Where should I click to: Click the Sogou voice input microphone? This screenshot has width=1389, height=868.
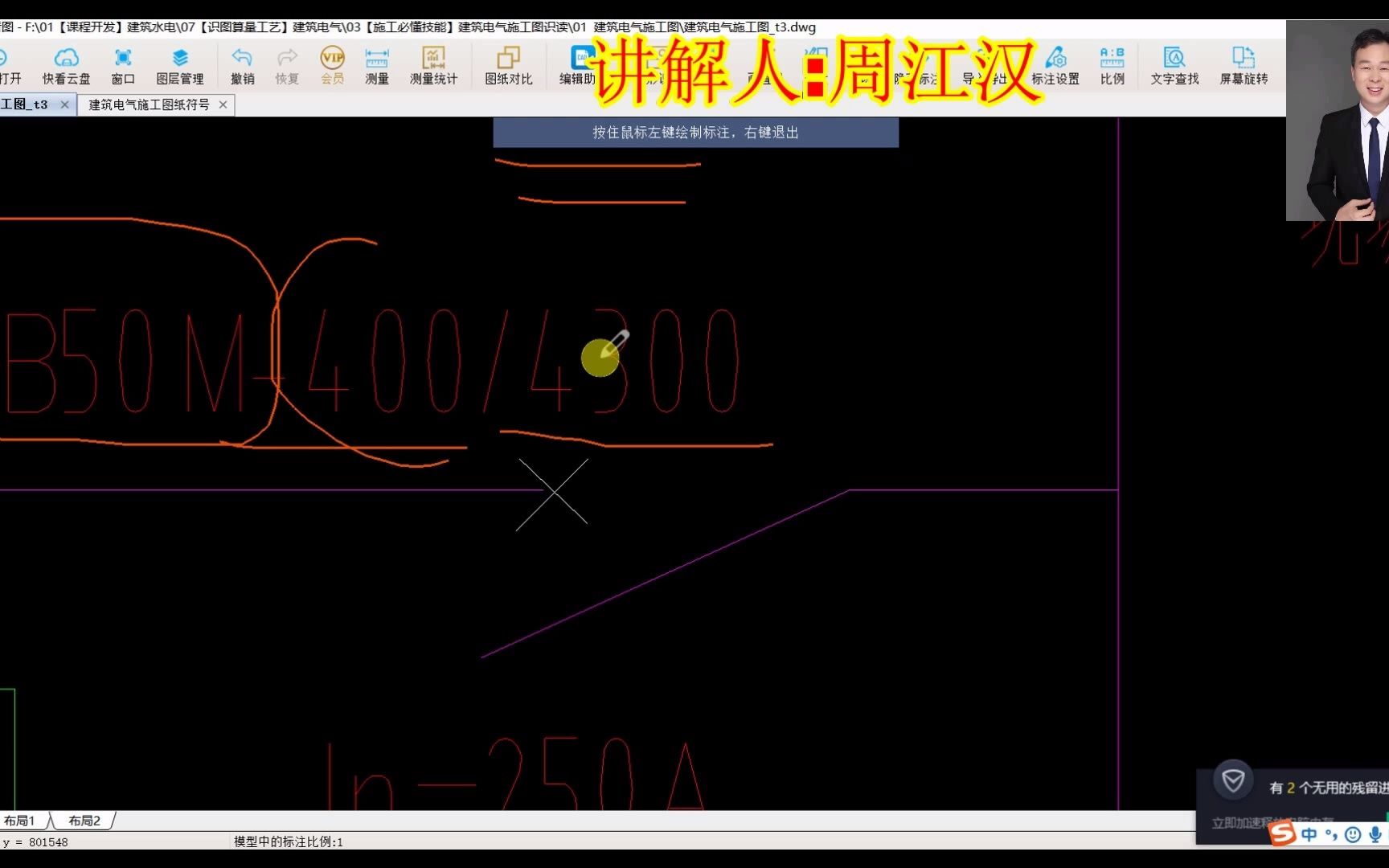1375,834
